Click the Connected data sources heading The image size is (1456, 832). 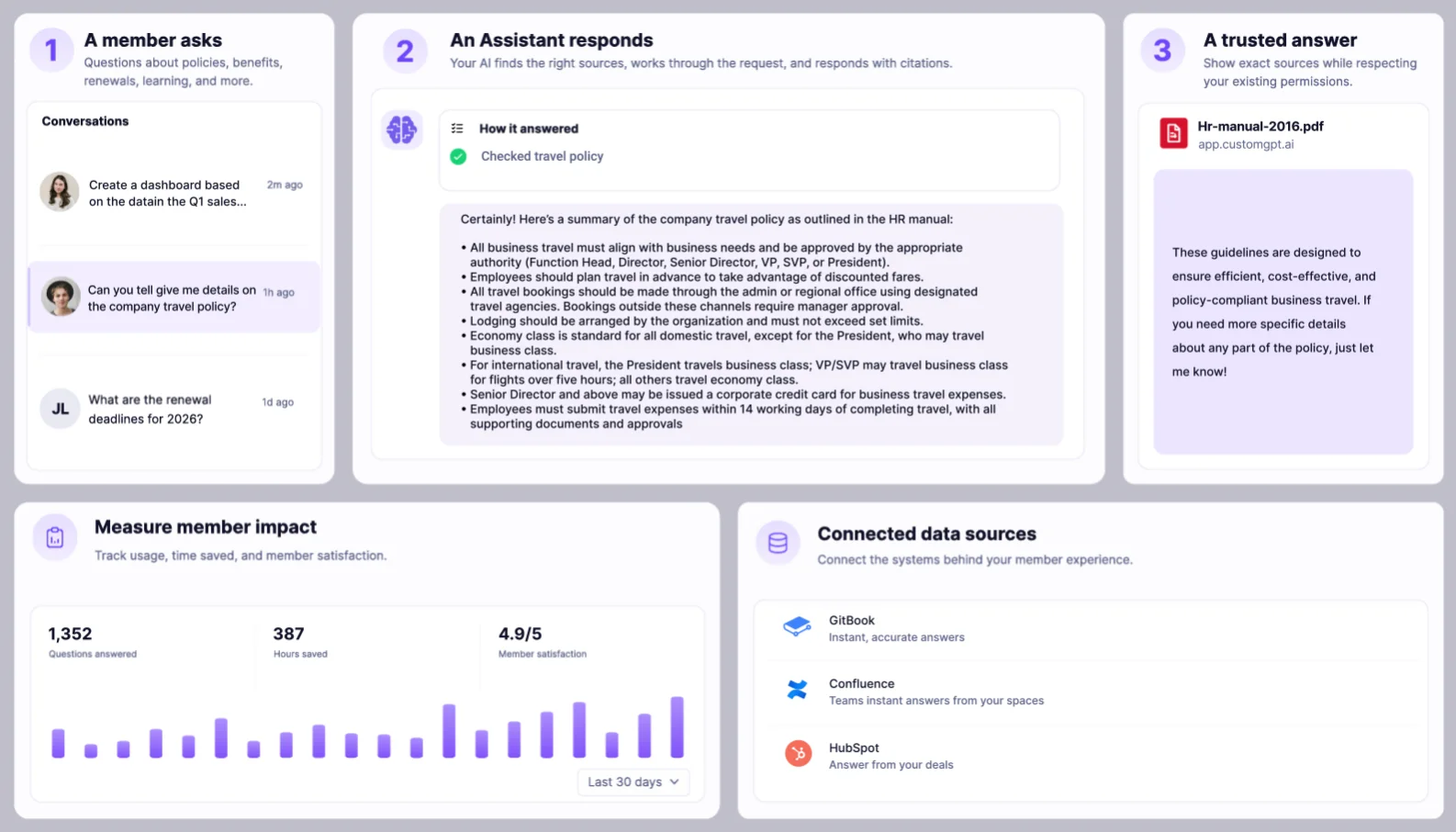point(927,534)
